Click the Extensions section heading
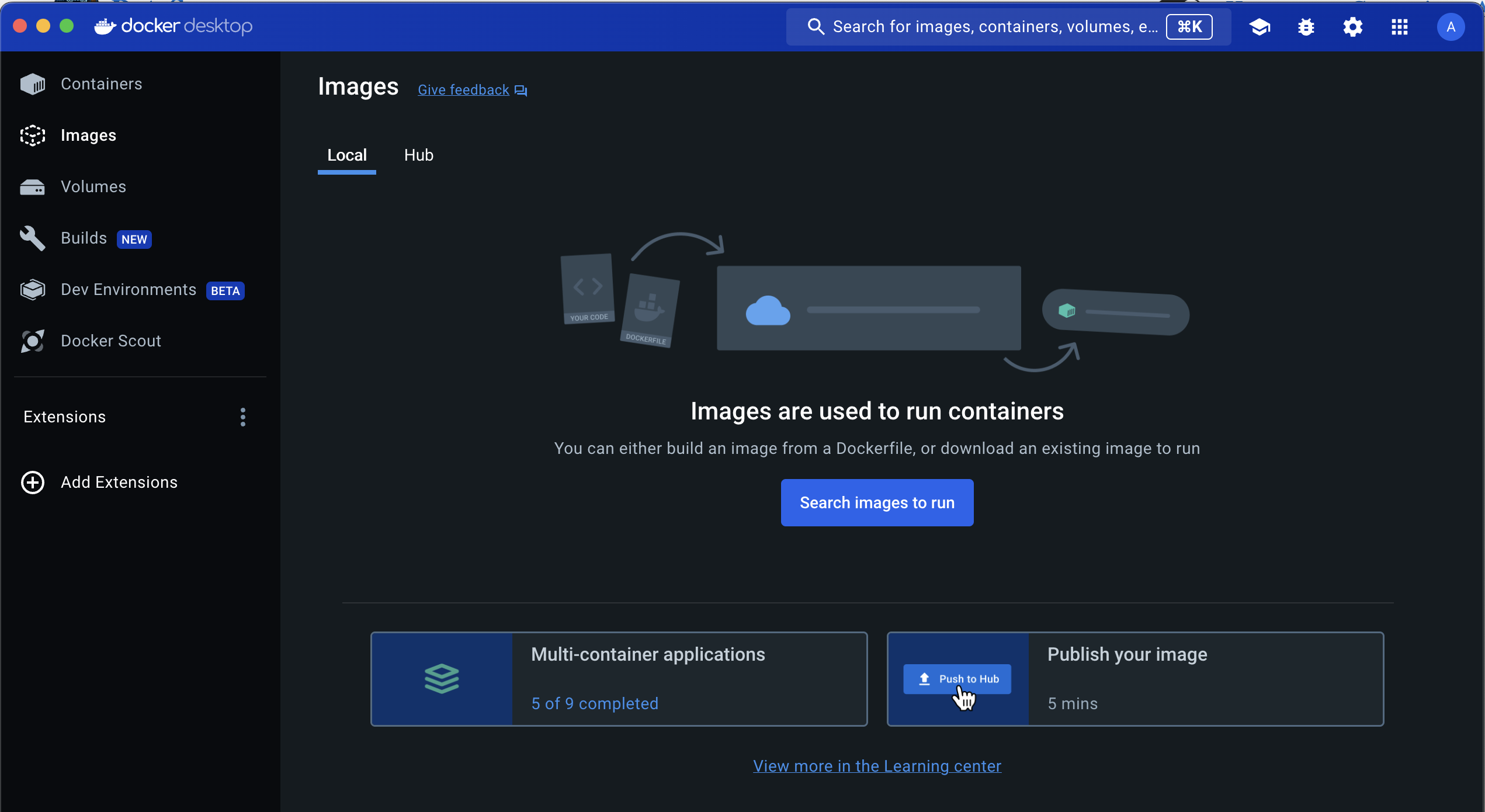Image resolution: width=1485 pixels, height=812 pixels. [65, 417]
